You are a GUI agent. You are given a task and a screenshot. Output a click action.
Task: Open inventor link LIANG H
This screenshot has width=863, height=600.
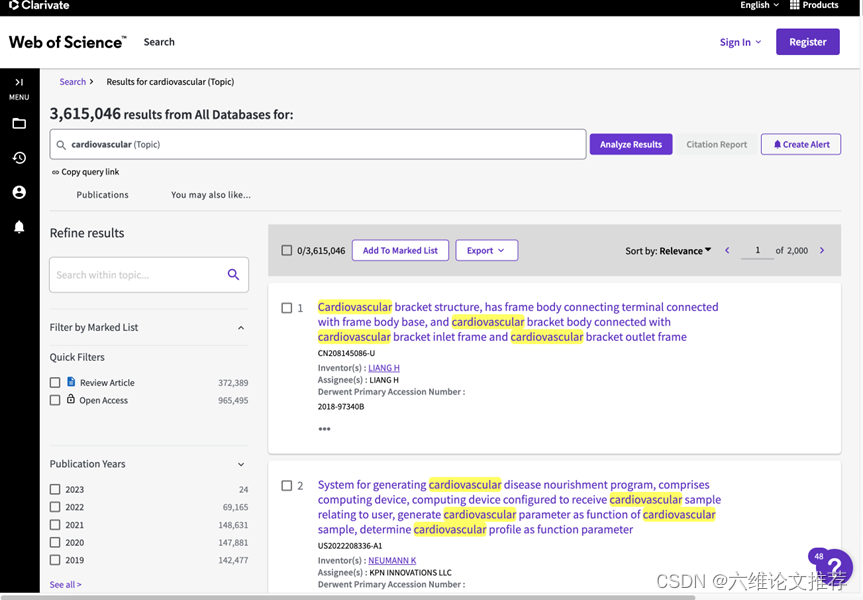(384, 368)
